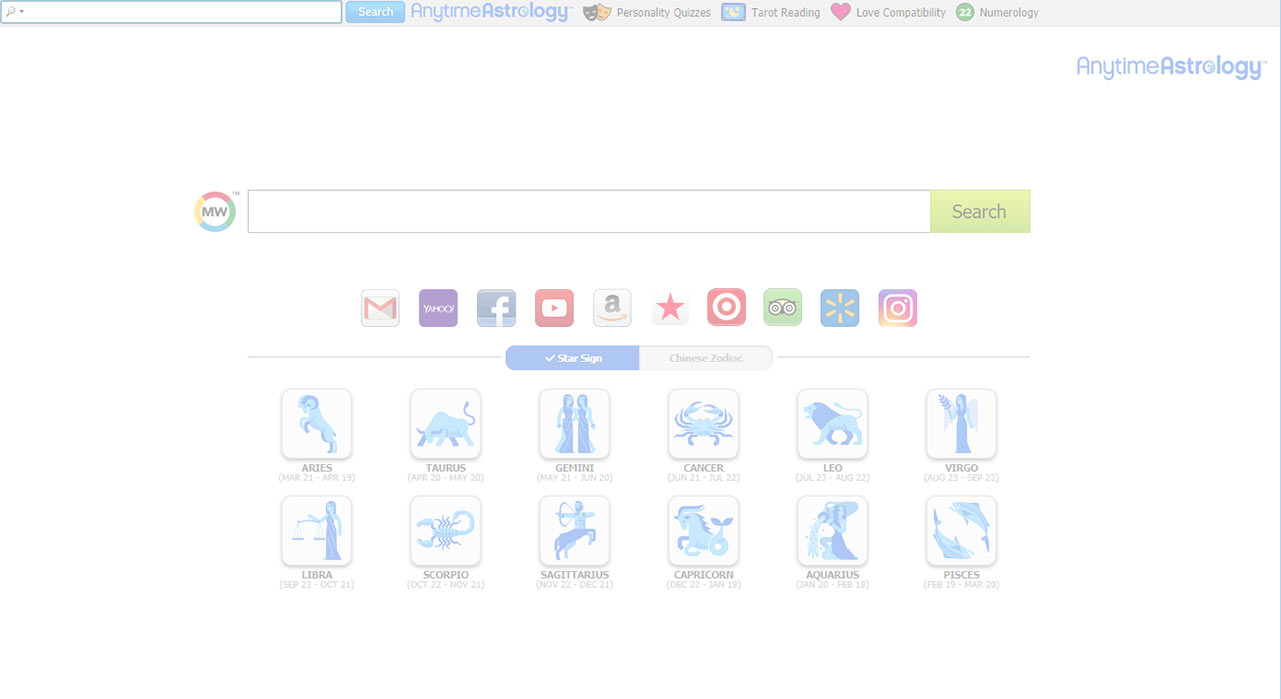The width and height of the screenshot is (1281, 699).
Task: Click the AnytimeAstrology logo below the toolbar
Action: click(1171, 67)
